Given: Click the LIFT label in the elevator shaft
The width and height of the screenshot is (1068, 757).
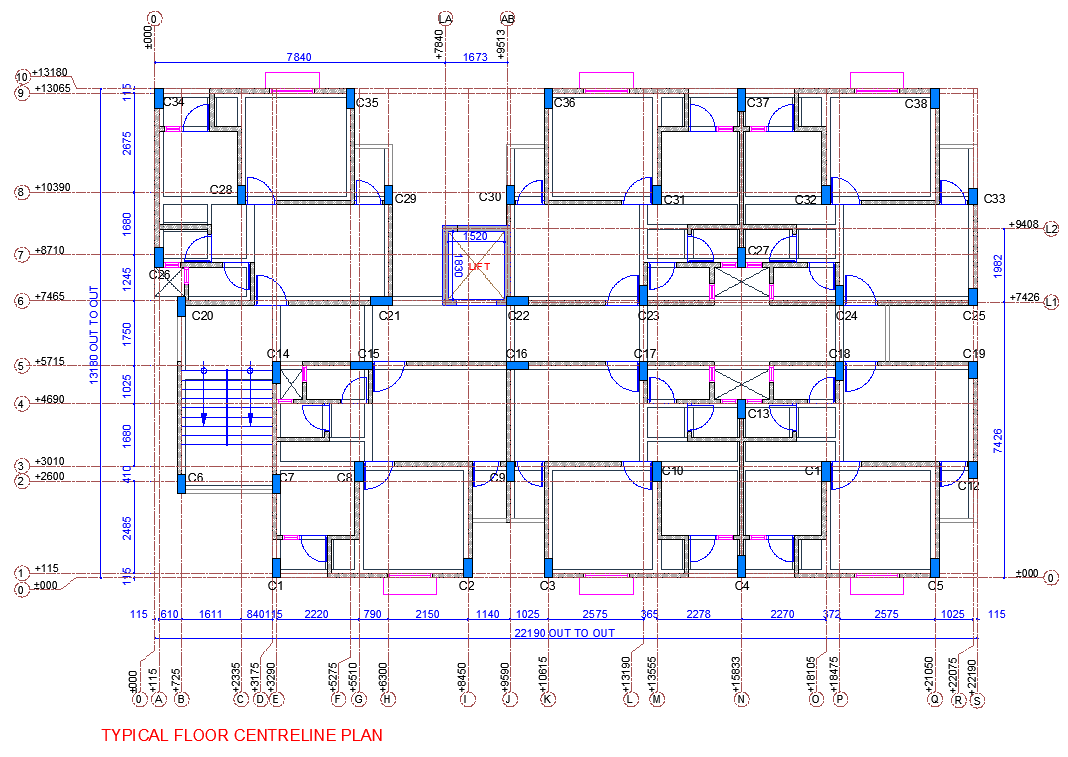Looking at the screenshot, I should [481, 267].
